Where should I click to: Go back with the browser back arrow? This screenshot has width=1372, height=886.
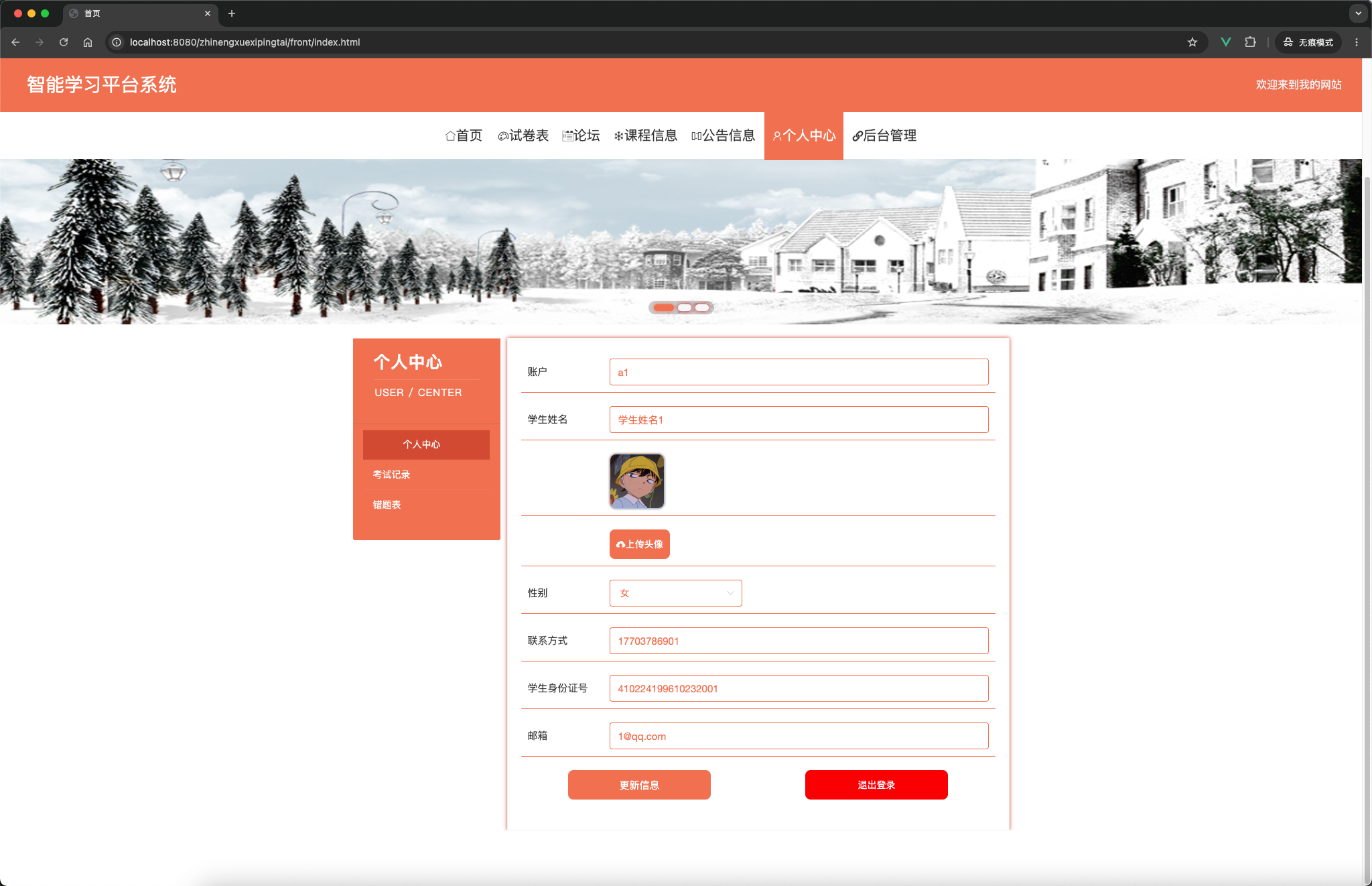pyautogui.click(x=15, y=42)
